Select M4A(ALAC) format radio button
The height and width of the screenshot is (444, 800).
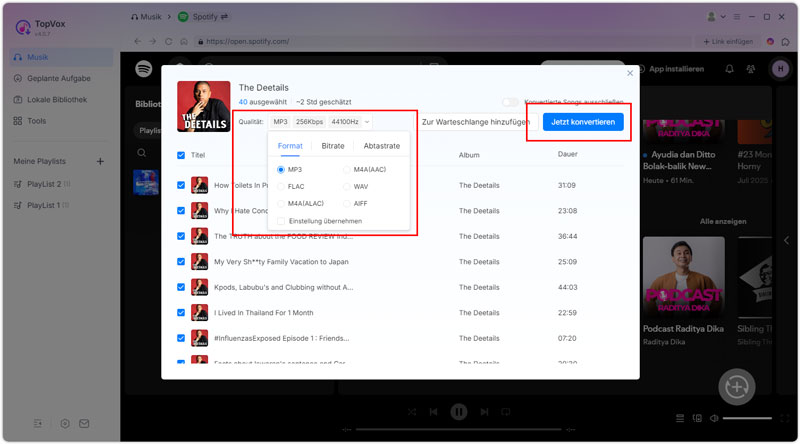[x=281, y=204]
